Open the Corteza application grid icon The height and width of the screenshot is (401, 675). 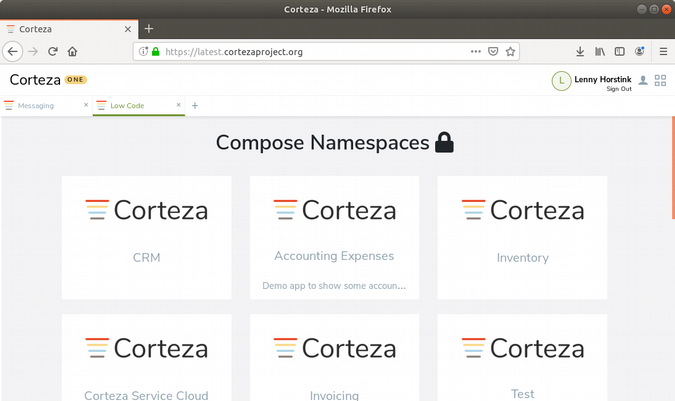pos(660,80)
